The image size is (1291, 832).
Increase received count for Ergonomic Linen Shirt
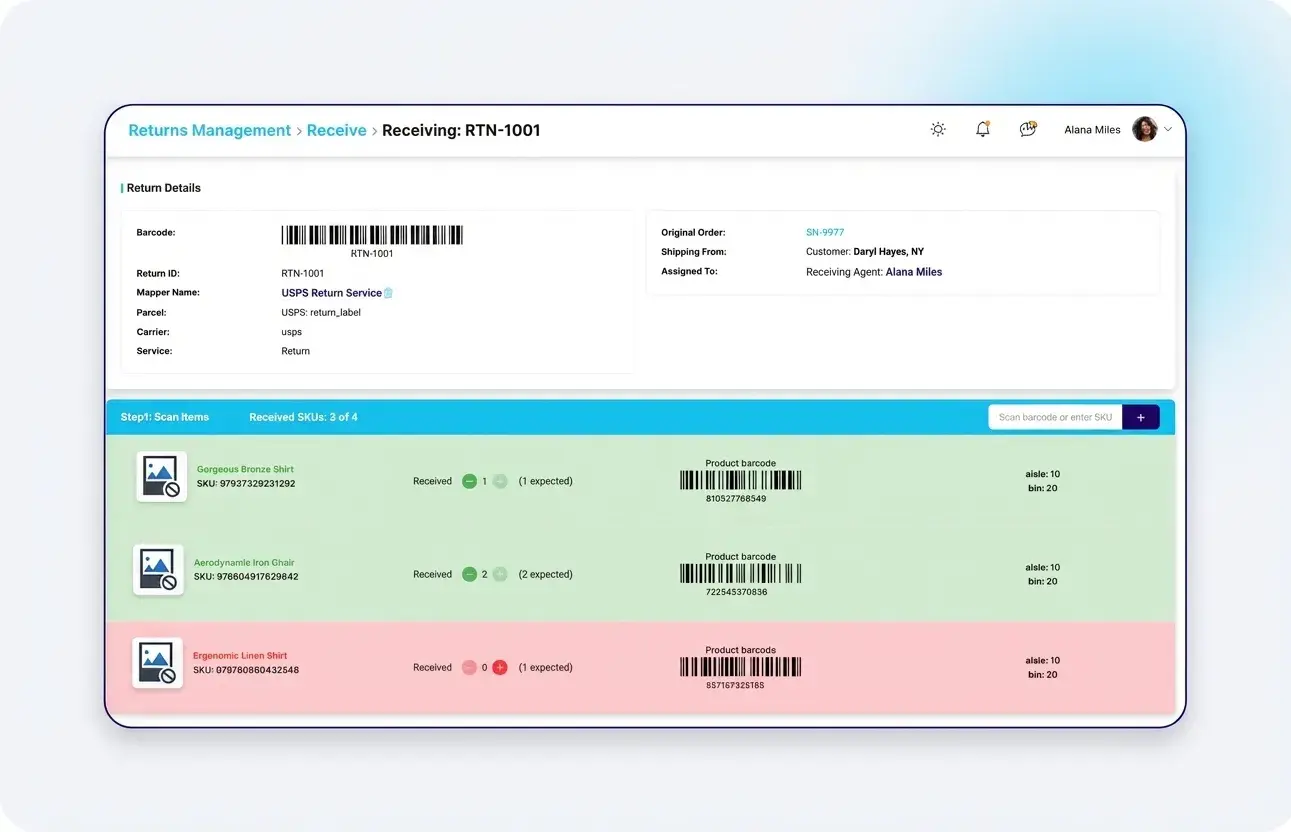pos(499,667)
